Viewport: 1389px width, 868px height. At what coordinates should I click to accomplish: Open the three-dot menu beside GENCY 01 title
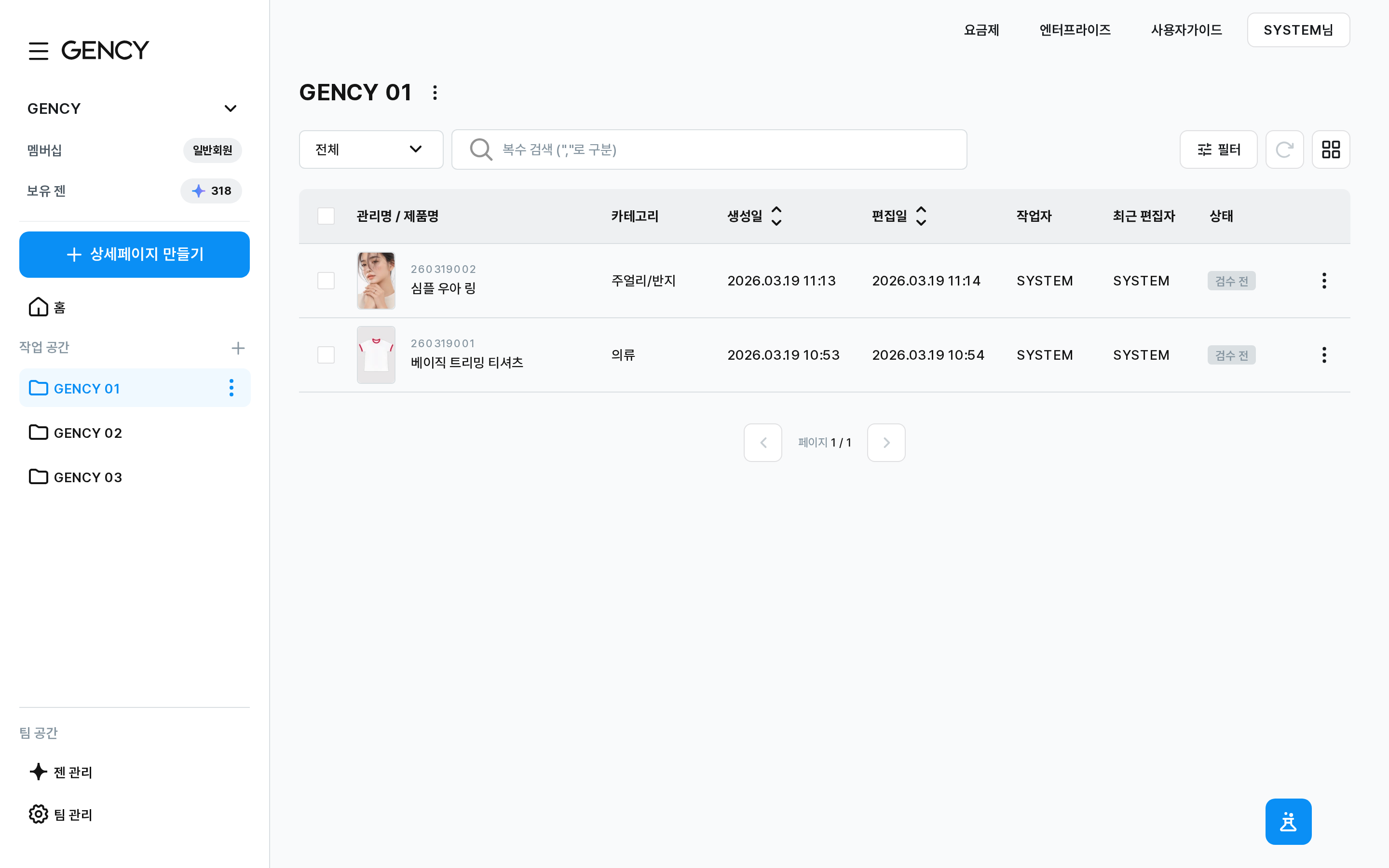pyautogui.click(x=435, y=93)
